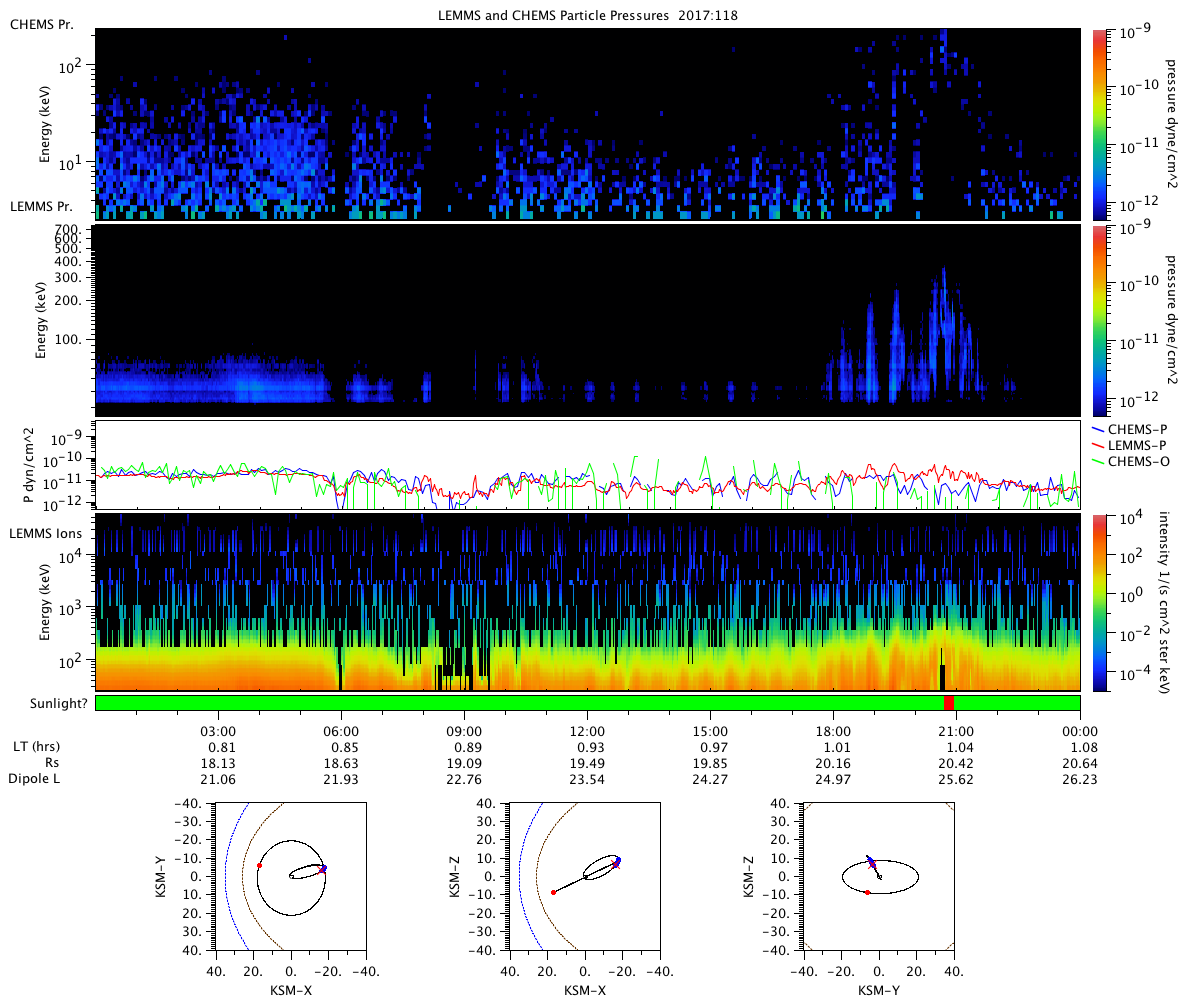Image resolution: width=1200 pixels, height=1000 pixels.
Task: Click the red dot in KSM-X/KSM-Z plot
Action: point(553,892)
